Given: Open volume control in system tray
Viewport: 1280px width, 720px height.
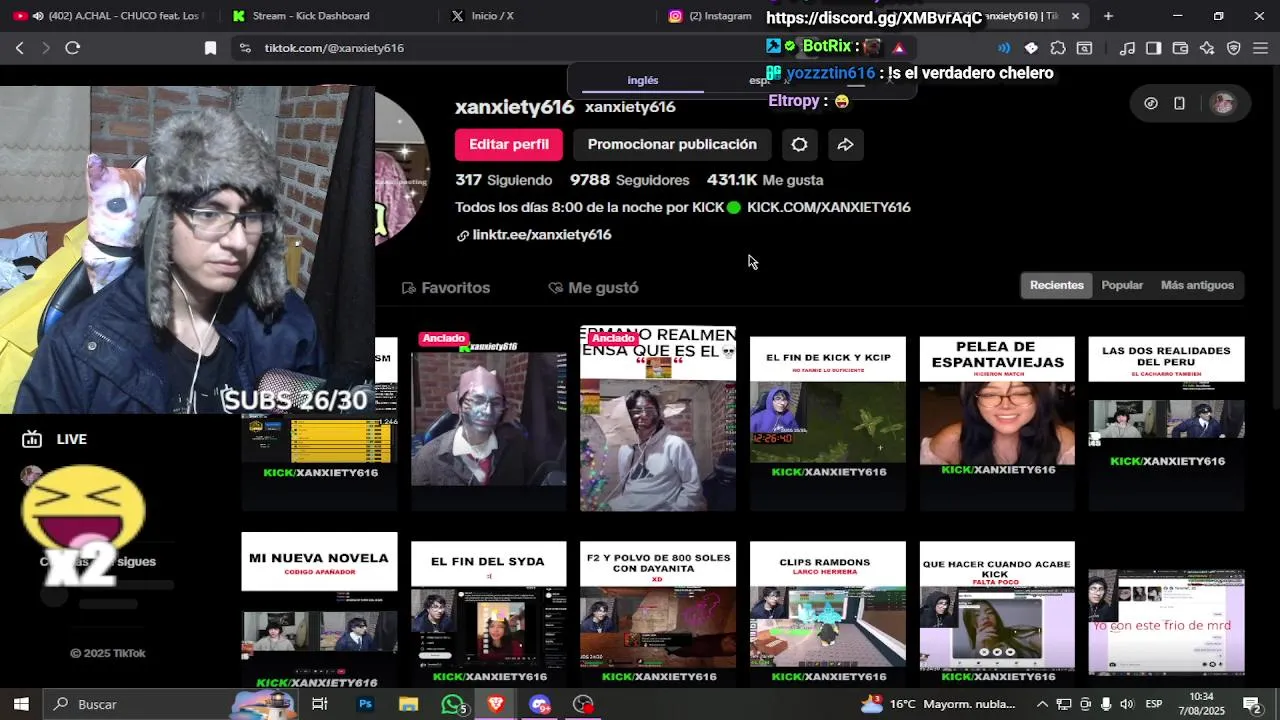Looking at the screenshot, I should tap(1126, 704).
